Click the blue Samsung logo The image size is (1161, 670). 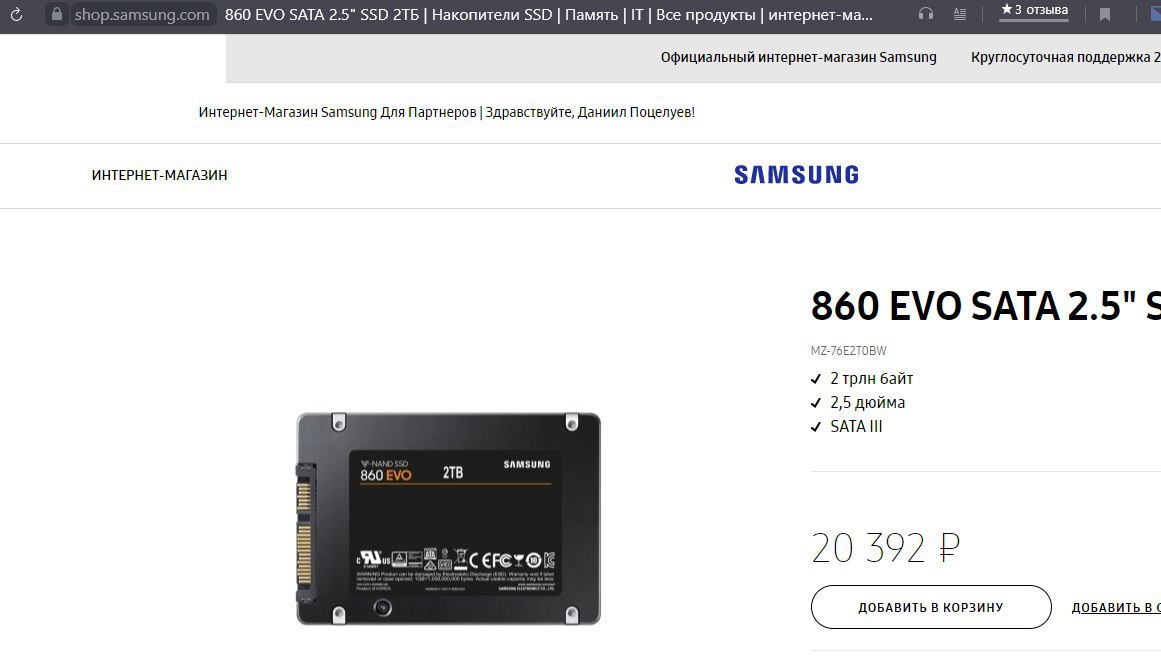click(797, 175)
